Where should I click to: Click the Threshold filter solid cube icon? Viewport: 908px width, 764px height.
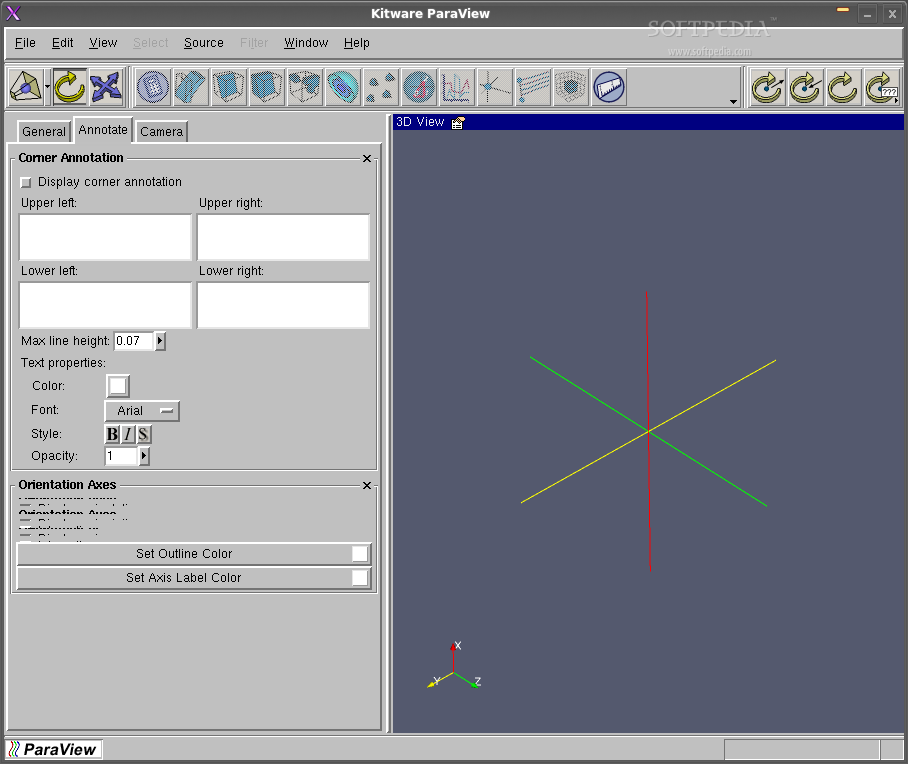pos(266,87)
